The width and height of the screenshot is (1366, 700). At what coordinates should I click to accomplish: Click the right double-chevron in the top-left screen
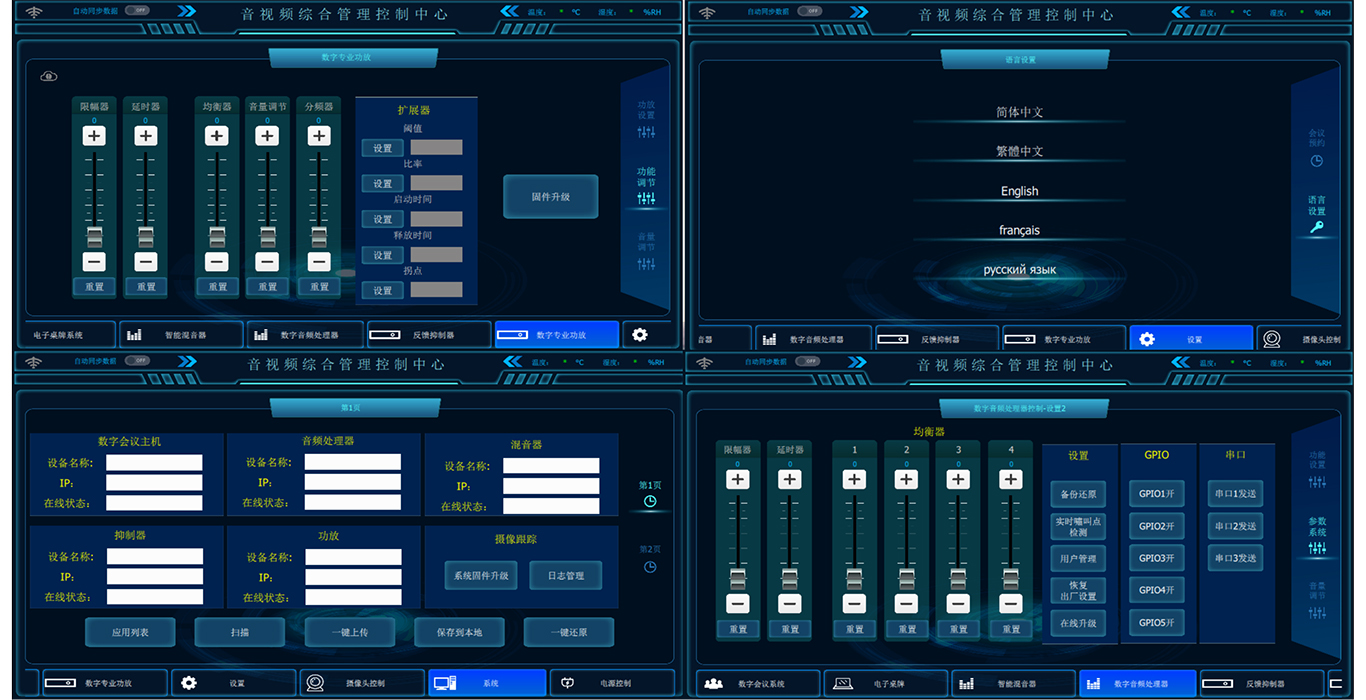click(186, 11)
